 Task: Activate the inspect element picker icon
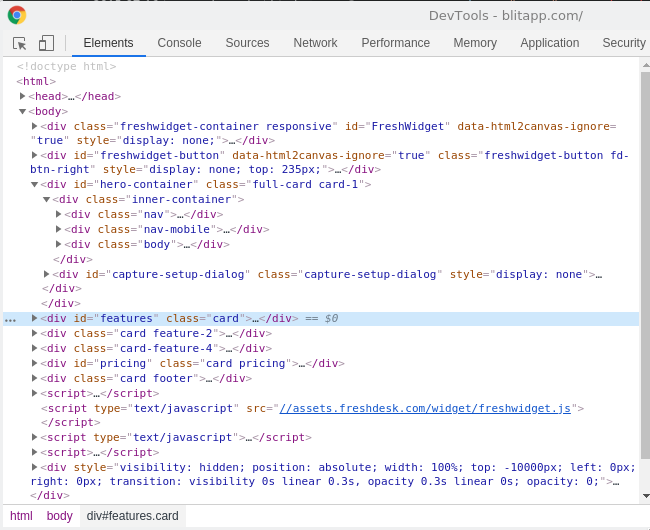click(x=20, y=43)
